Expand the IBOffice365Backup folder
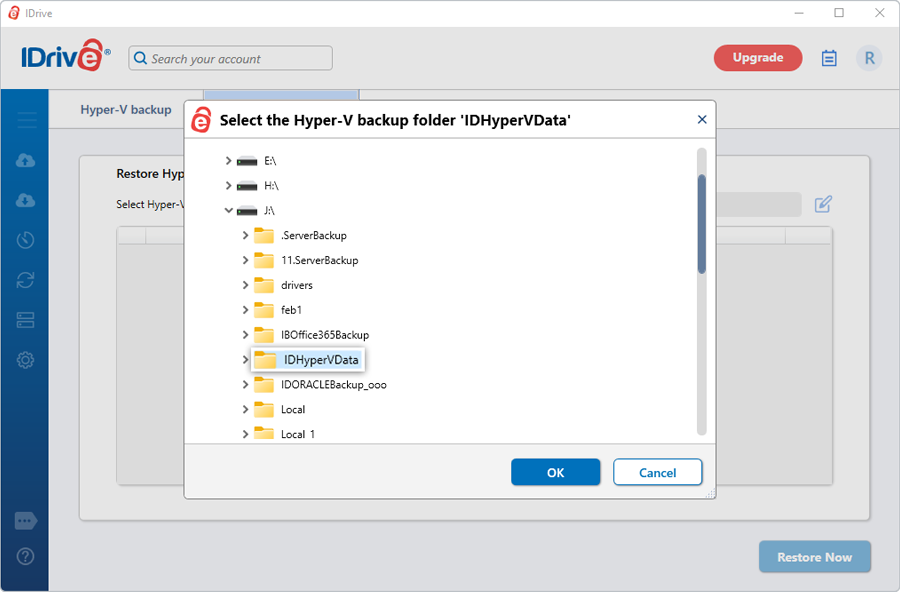Viewport: 900px width, 592px height. (x=245, y=335)
